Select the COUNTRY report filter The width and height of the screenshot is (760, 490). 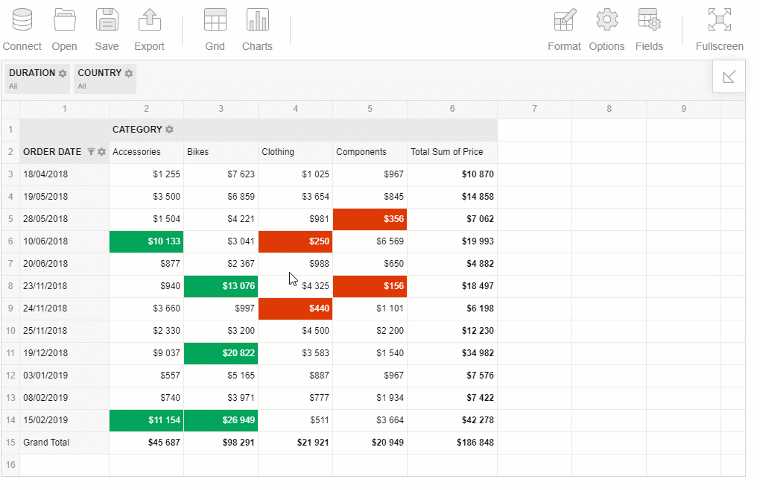pos(105,79)
